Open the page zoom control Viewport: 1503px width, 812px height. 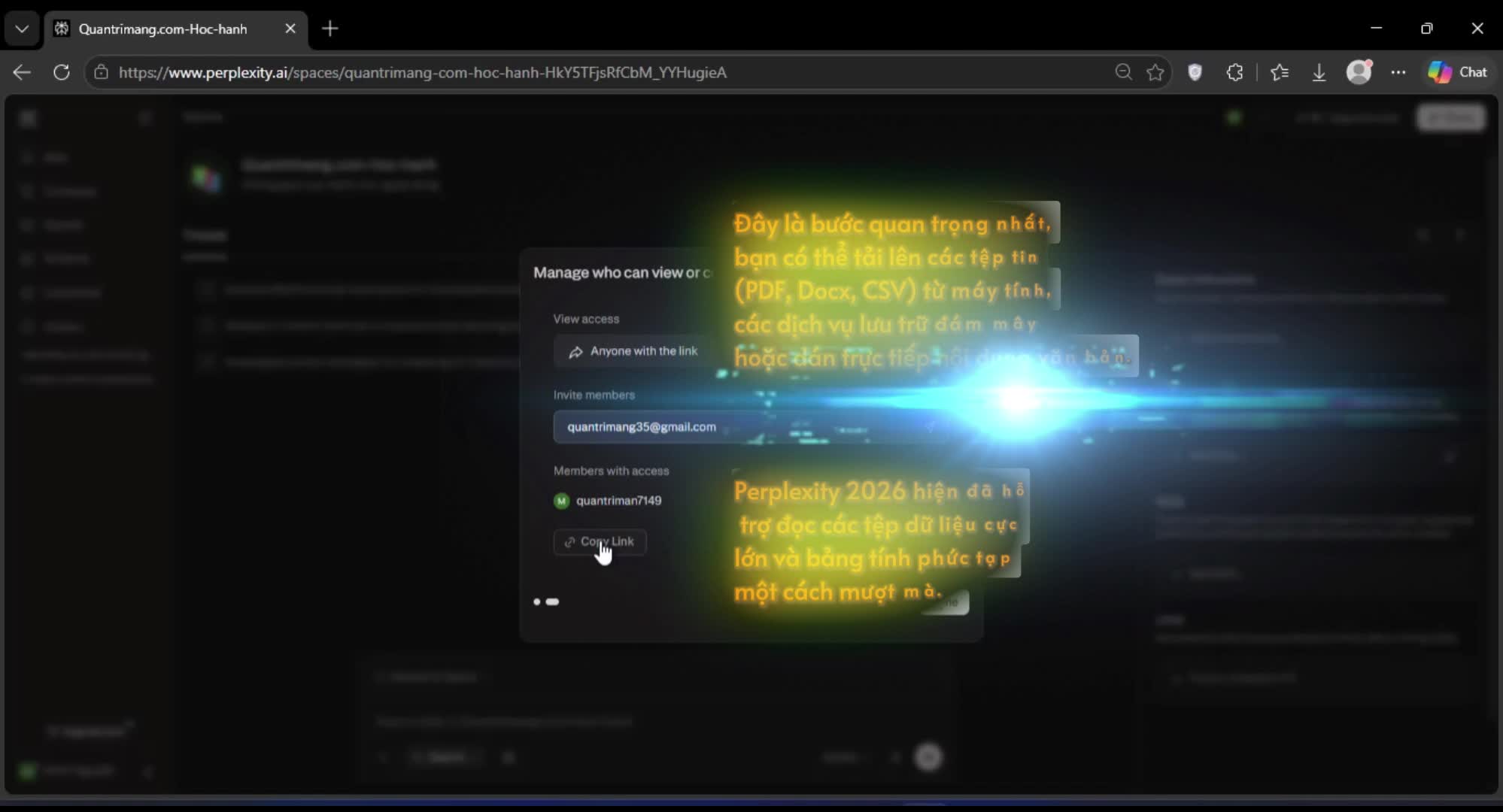click(x=1123, y=72)
